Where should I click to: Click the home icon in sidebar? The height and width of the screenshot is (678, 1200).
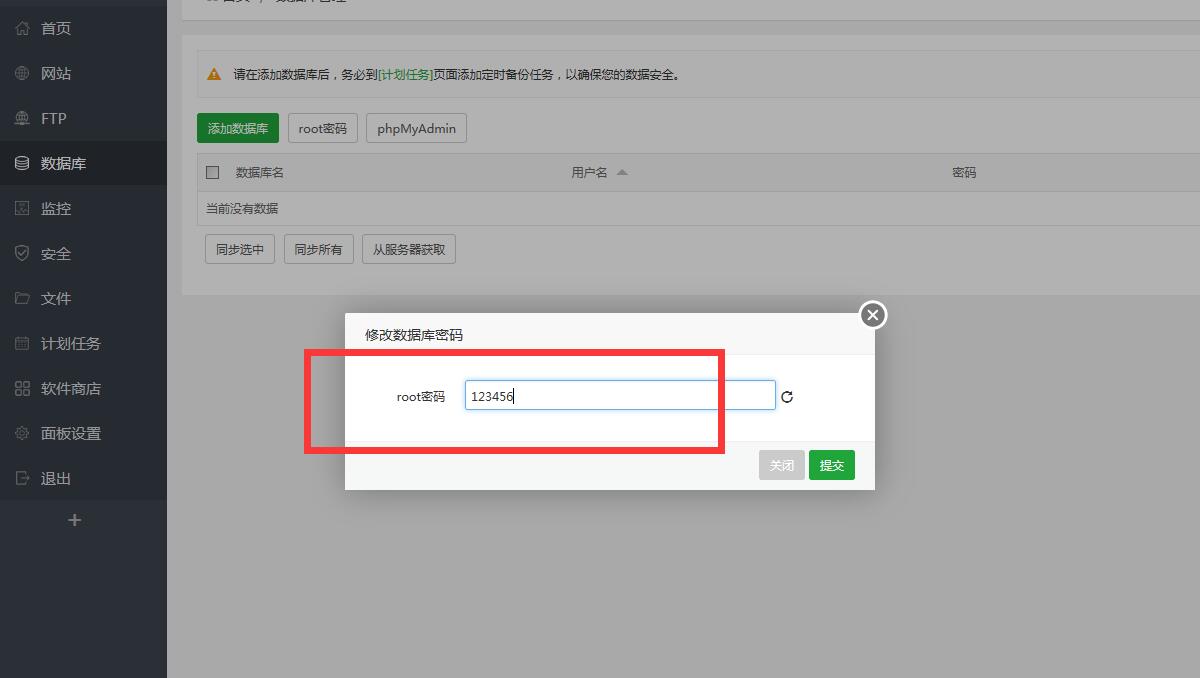click(22, 28)
